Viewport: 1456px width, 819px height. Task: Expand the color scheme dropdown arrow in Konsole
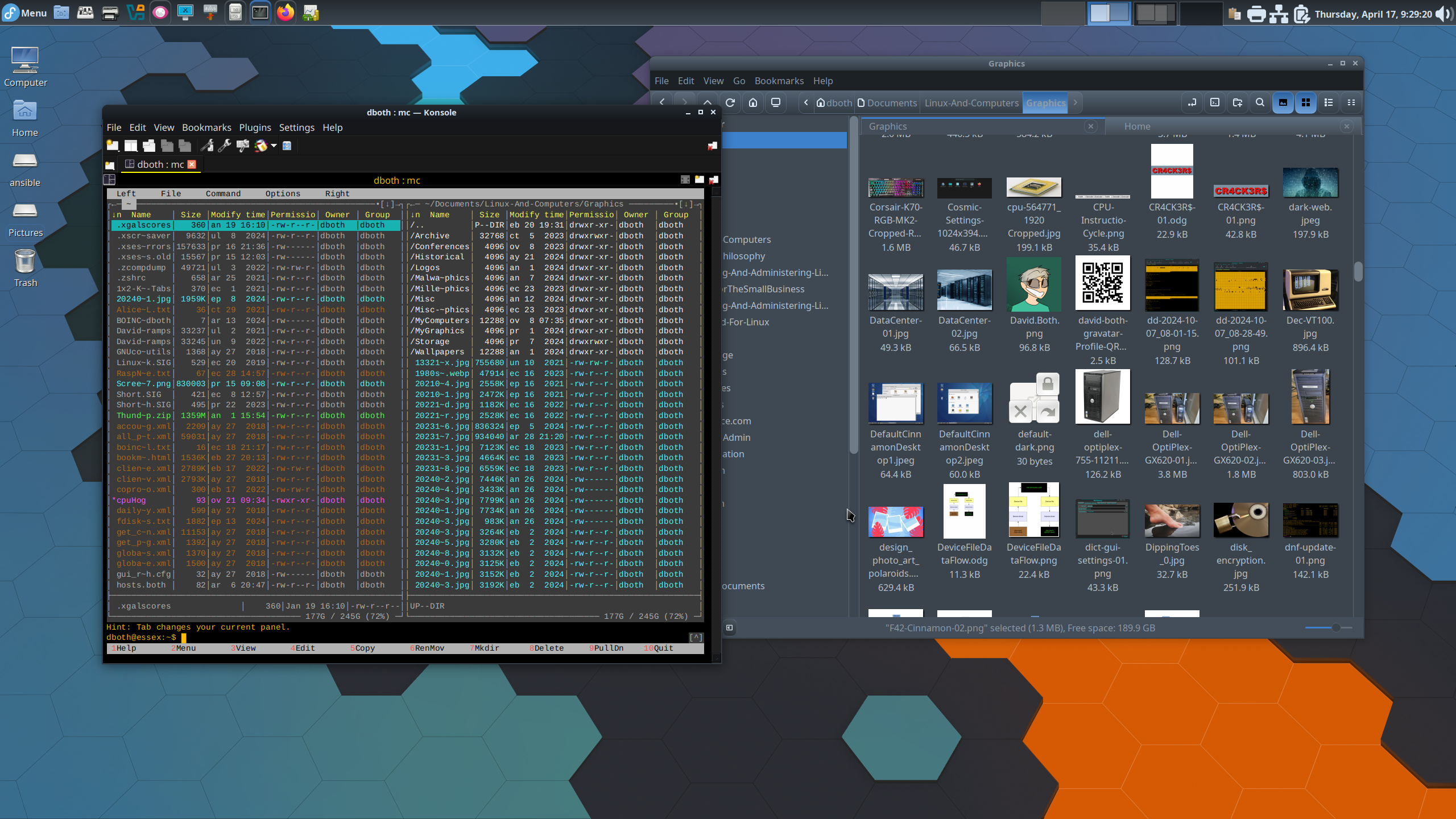(274, 146)
